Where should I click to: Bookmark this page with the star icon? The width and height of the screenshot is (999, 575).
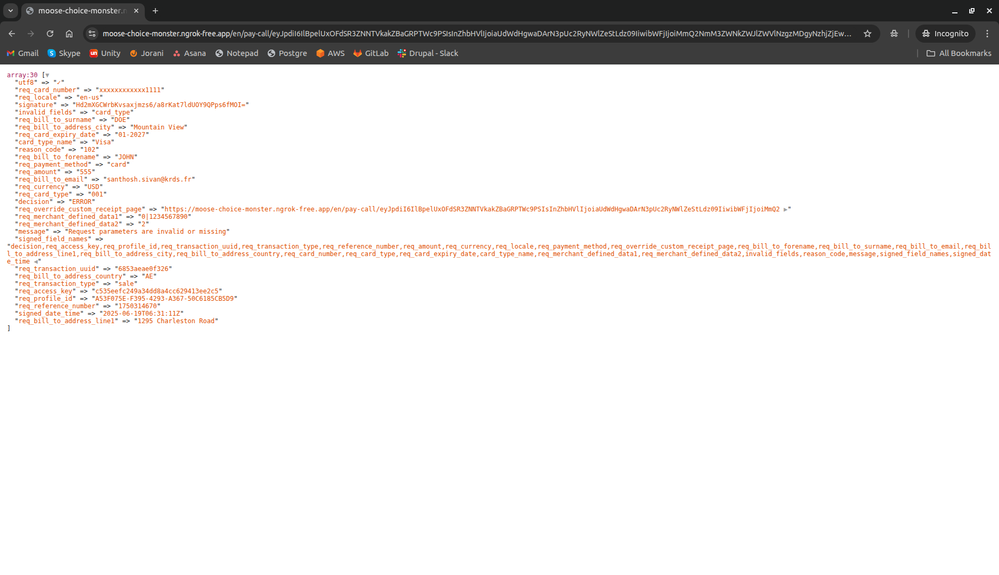[x=867, y=33]
